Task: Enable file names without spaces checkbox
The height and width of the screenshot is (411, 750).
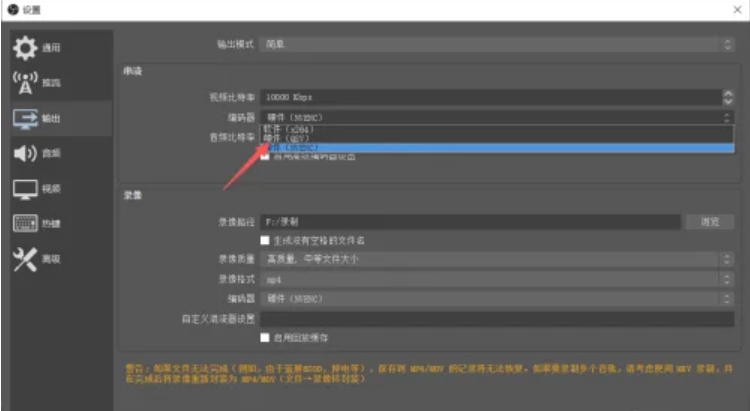Action: click(265, 240)
